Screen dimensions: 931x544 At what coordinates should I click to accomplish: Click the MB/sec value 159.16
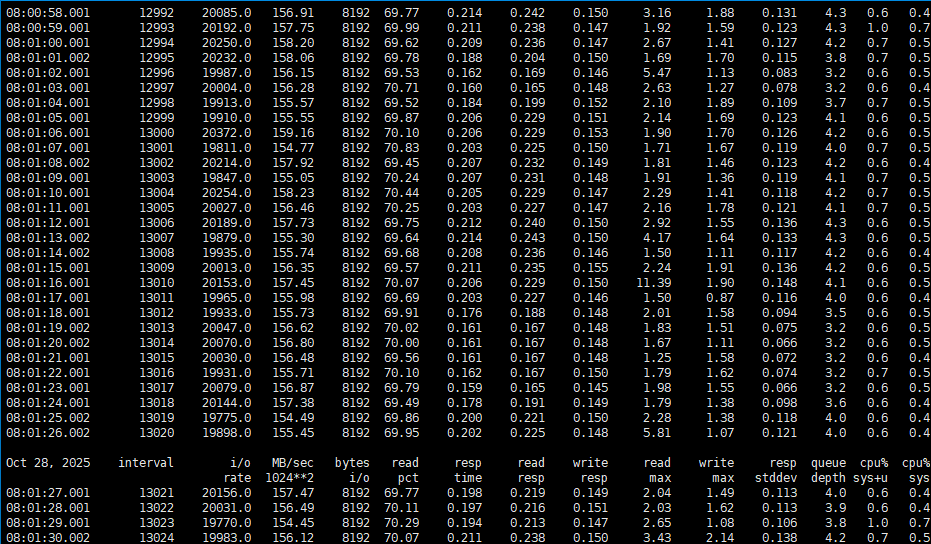click(292, 132)
